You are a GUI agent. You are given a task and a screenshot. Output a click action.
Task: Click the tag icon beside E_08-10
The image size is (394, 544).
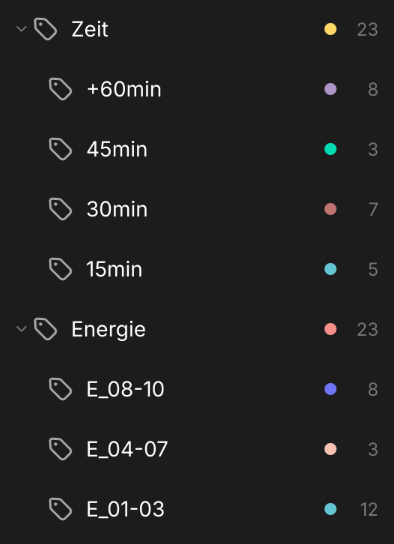(60, 389)
